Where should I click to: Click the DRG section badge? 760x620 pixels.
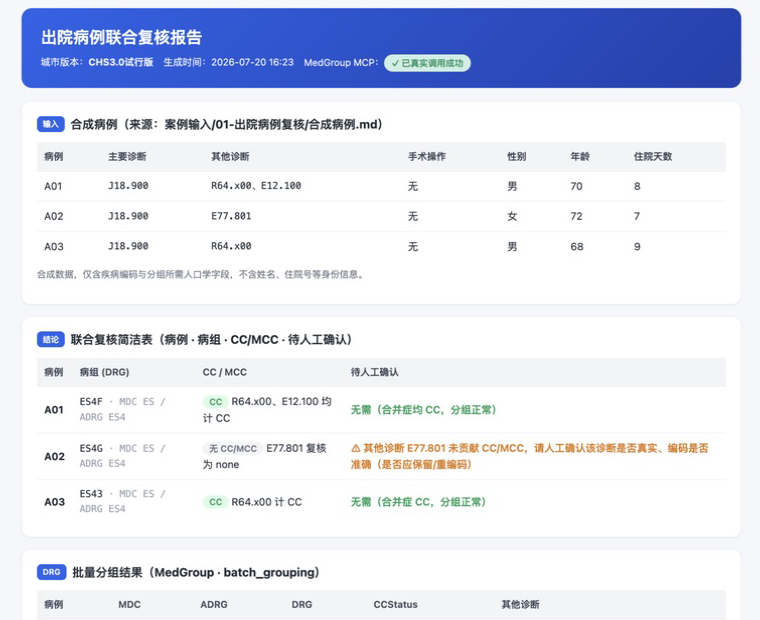tap(51, 572)
